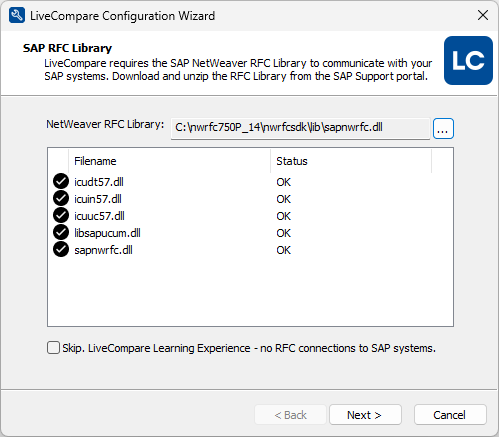Viewport: 499px width, 437px height.
Task: Select the icuin57.dll filename
Action: point(98,199)
